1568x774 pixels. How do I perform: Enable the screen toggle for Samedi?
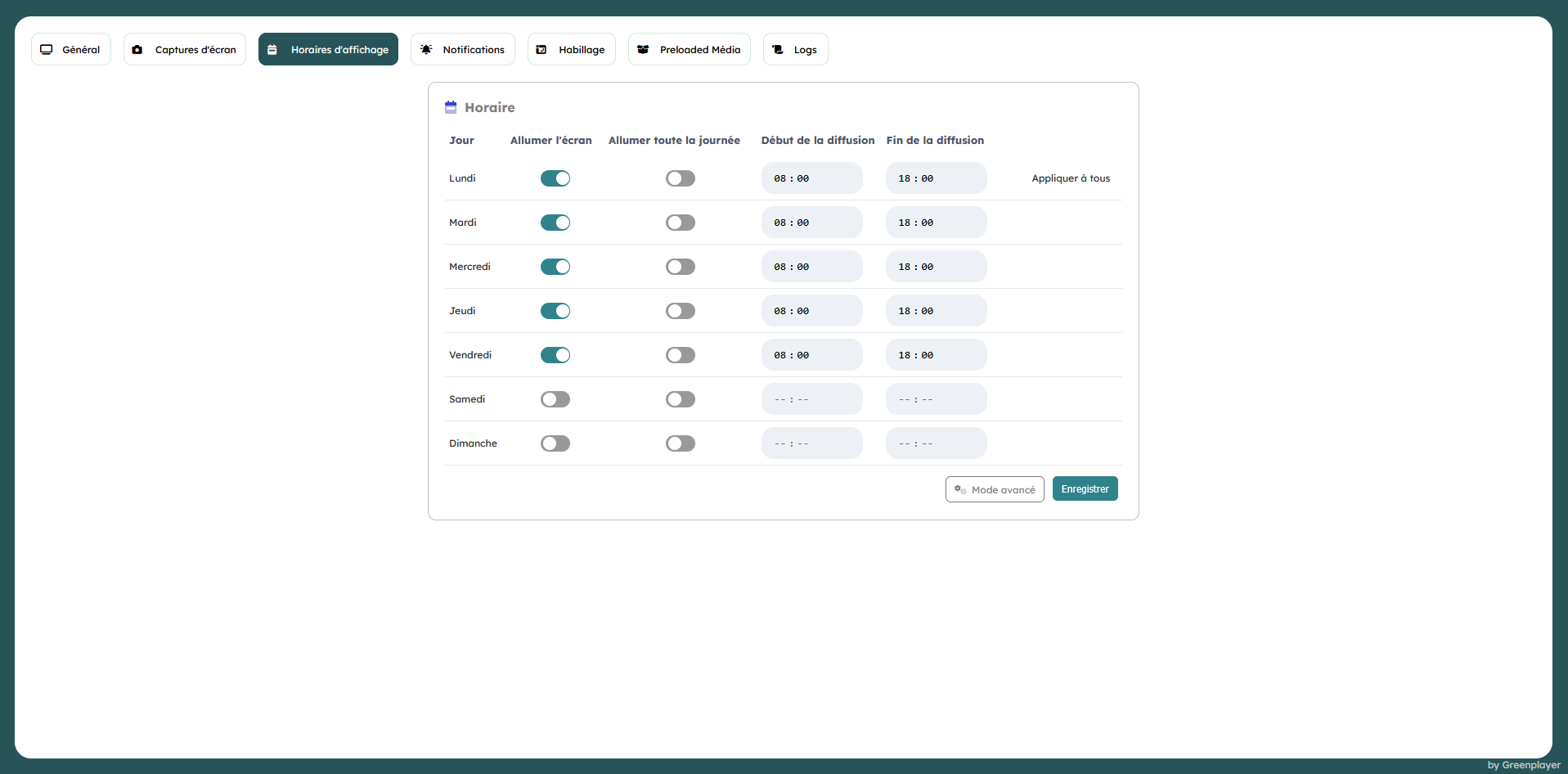[555, 399]
